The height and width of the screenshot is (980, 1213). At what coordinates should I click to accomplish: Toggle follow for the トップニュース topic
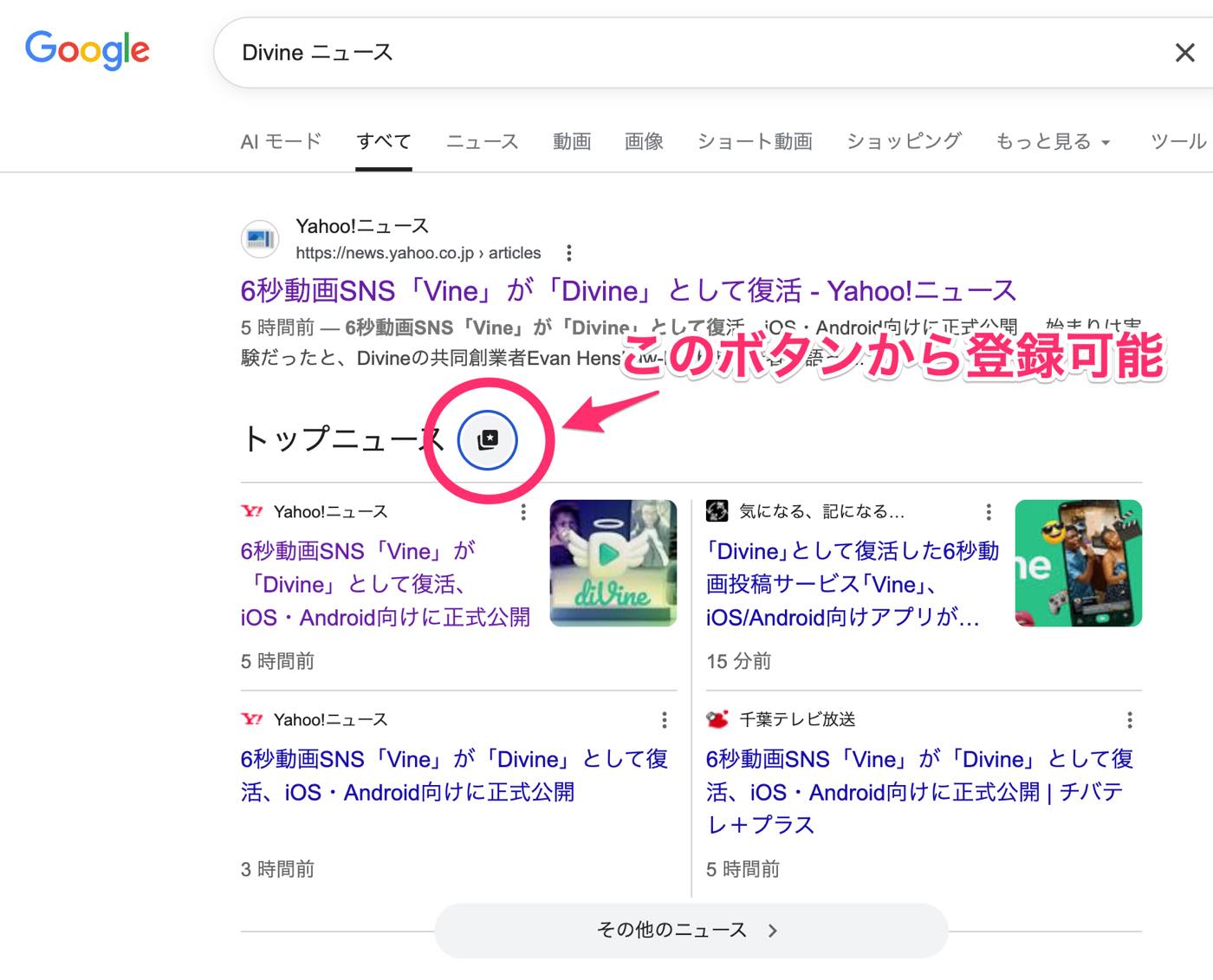tap(489, 439)
